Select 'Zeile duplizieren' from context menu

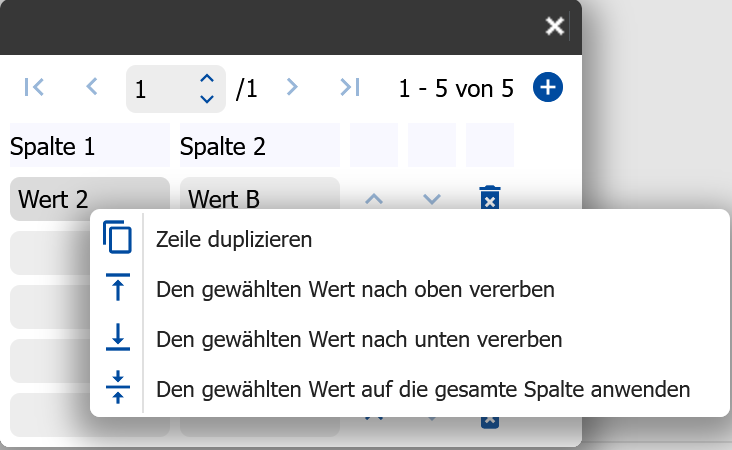(x=234, y=239)
